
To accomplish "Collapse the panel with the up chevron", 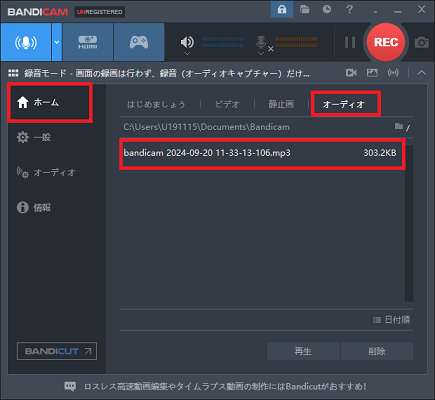I will click(422, 72).
